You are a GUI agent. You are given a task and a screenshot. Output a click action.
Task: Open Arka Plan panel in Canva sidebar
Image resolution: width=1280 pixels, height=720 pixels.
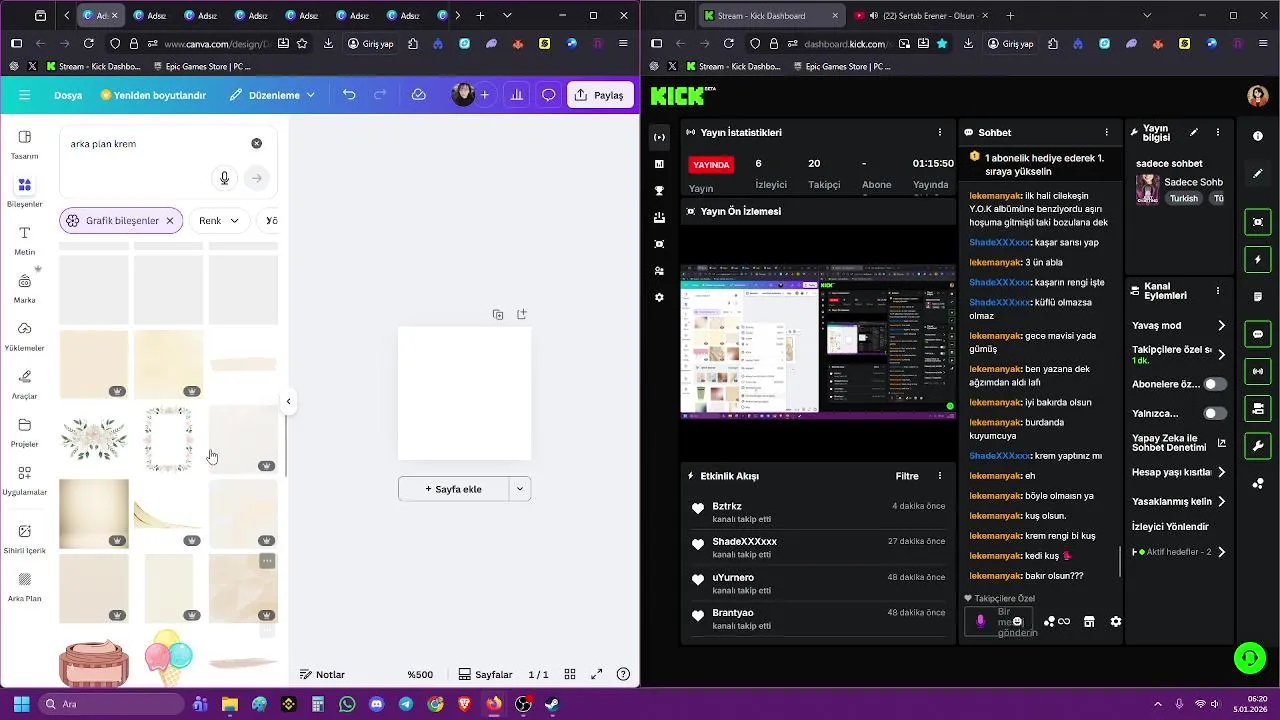tap(25, 586)
